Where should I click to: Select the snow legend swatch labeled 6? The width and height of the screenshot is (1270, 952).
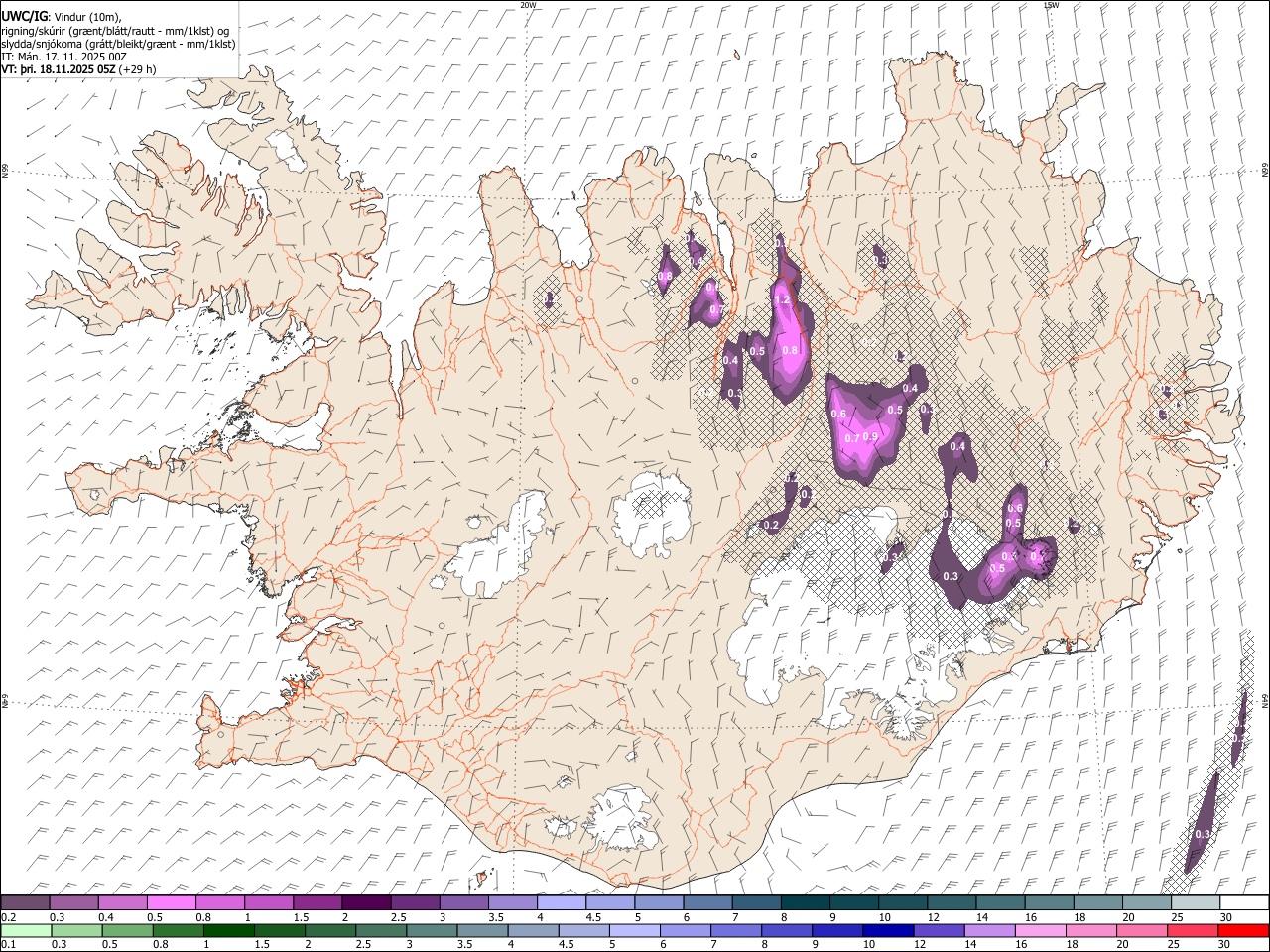pos(707,902)
